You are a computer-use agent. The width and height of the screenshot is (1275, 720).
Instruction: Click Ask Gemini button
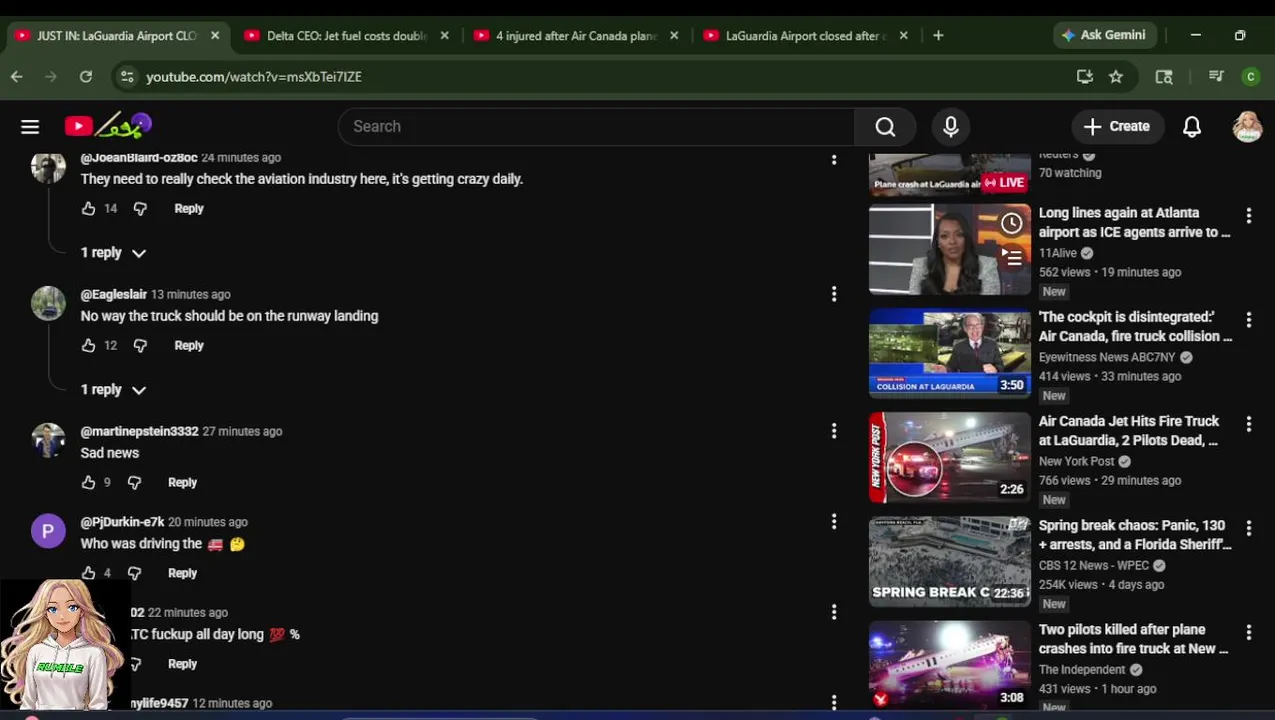click(x=1104, y=35)
